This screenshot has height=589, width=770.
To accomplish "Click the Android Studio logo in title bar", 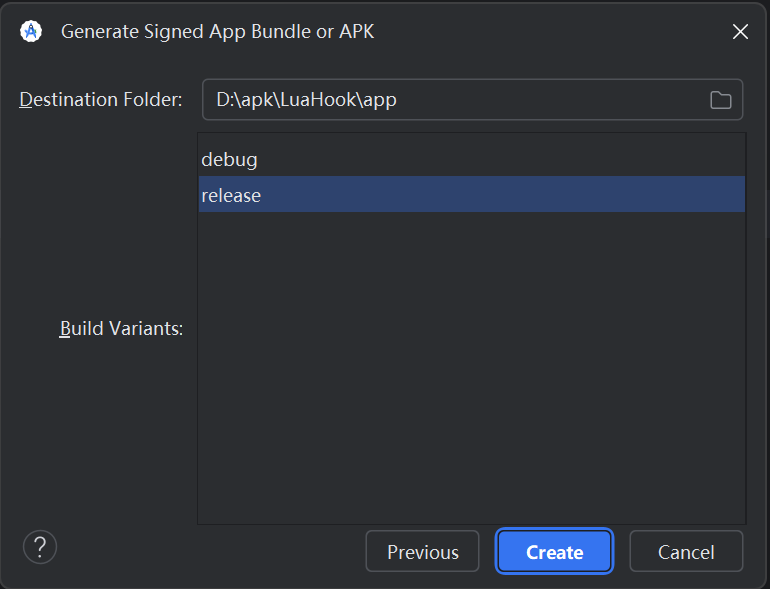I will coord(31,31).
